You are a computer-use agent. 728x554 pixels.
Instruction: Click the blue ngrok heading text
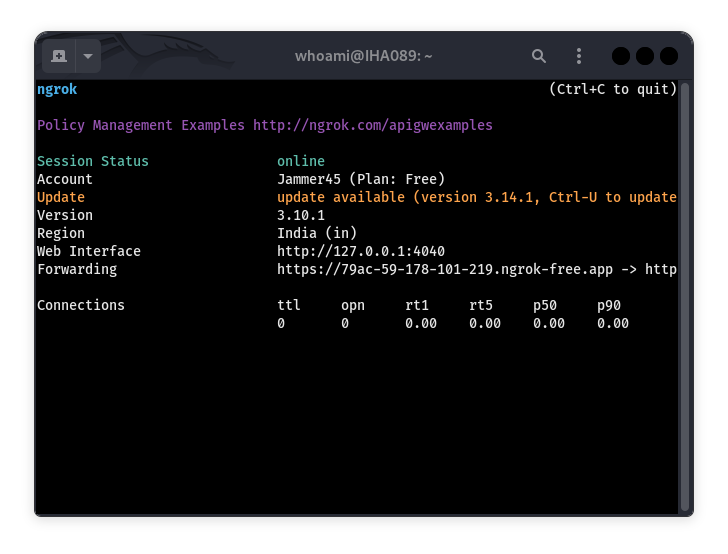(x=57, y=90)
